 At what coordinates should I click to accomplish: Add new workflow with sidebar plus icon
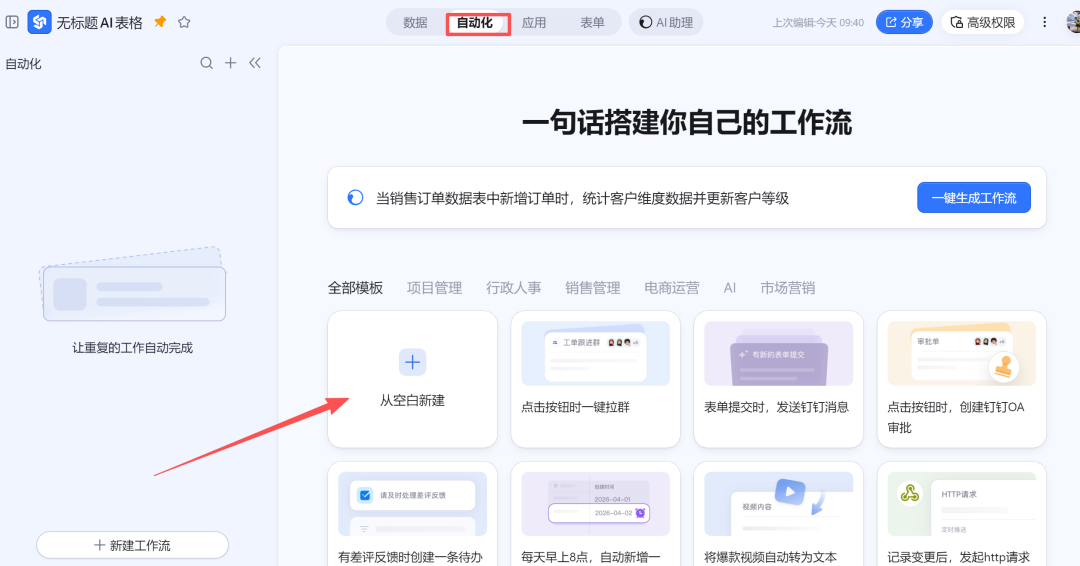click(x=231, y=63)
